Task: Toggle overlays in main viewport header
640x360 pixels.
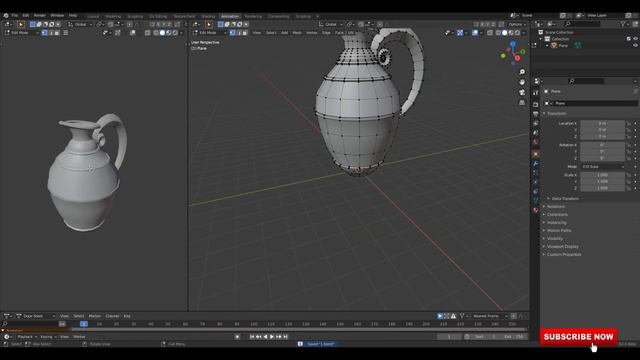Action: coord(475,33)
